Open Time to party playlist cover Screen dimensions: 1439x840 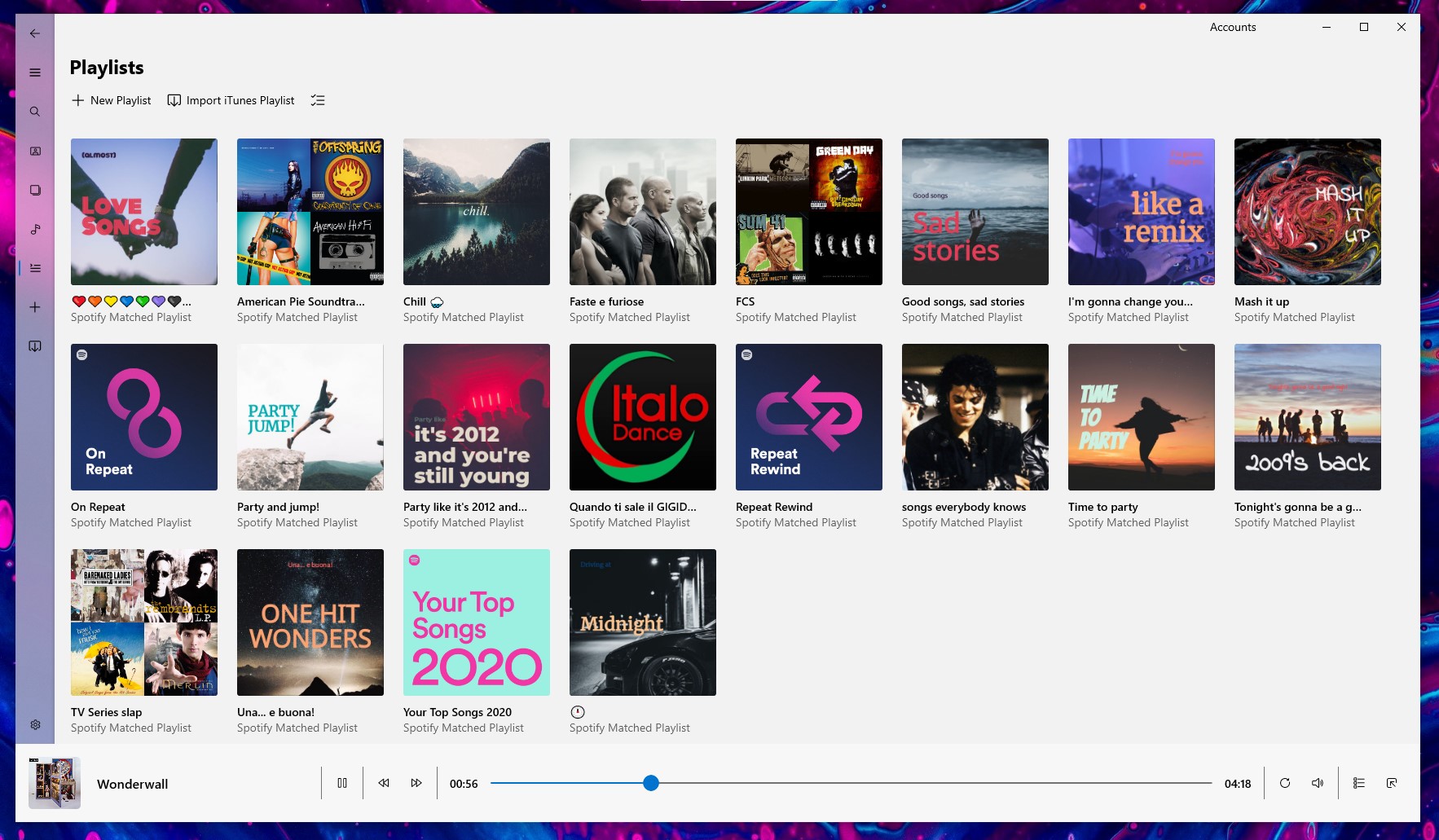coord(1142,417)
